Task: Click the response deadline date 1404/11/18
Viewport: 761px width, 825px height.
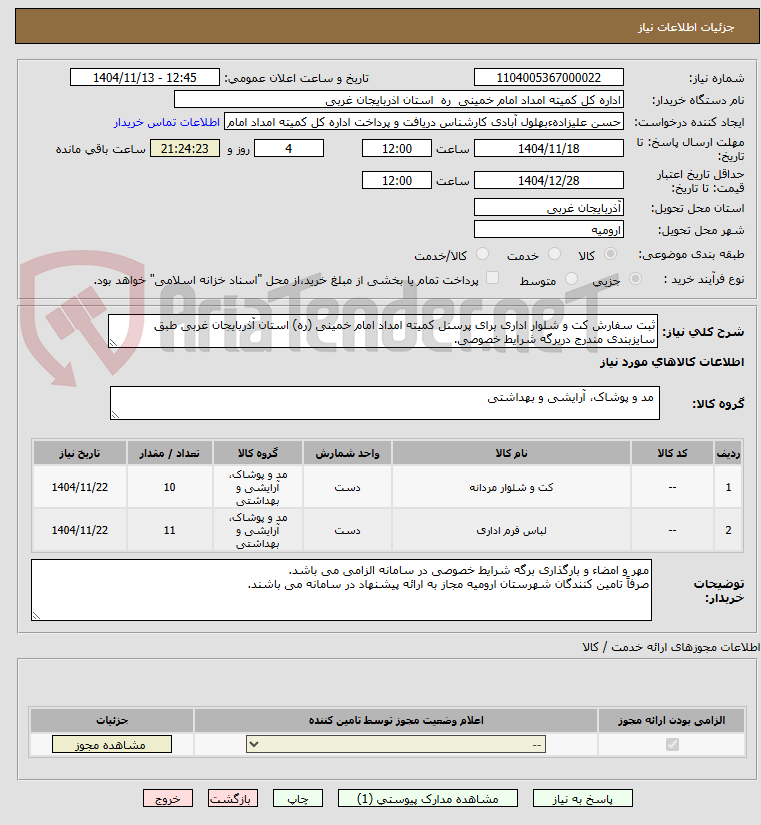Action: (x=548, y=148)
